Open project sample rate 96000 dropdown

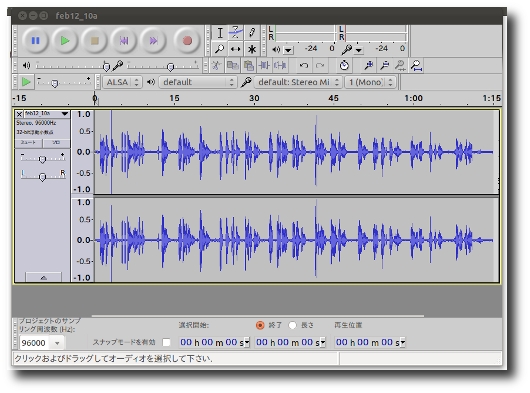pos(57,343)
